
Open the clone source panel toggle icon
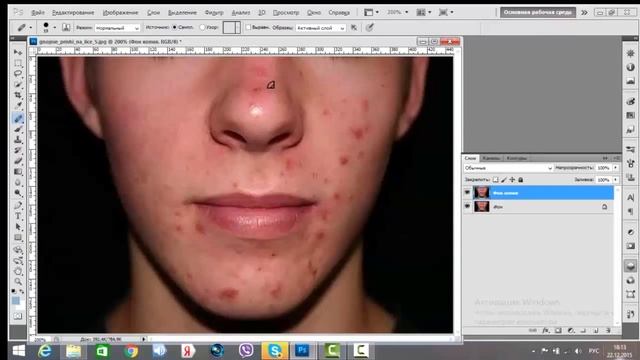(x=66, y=27)
